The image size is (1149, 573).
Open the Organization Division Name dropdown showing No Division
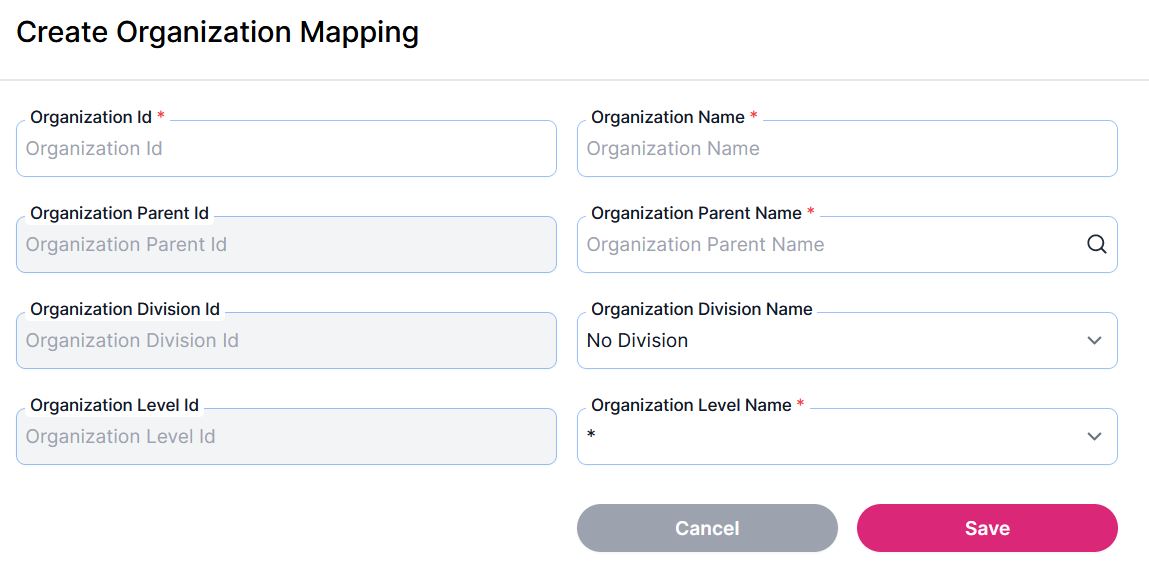[x=830, y=341]
